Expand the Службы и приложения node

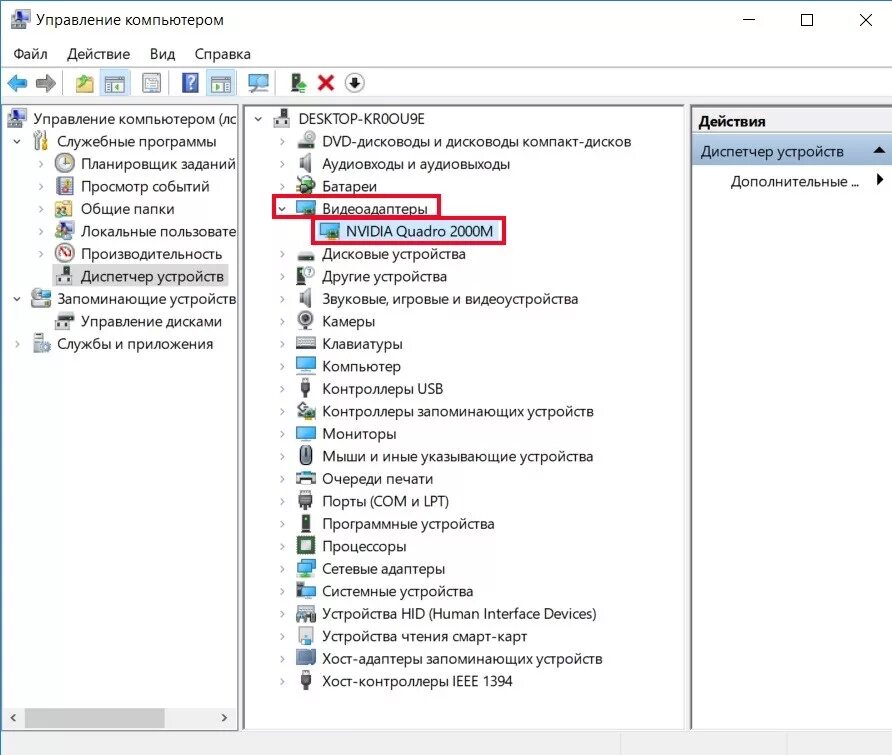(17, 344)
